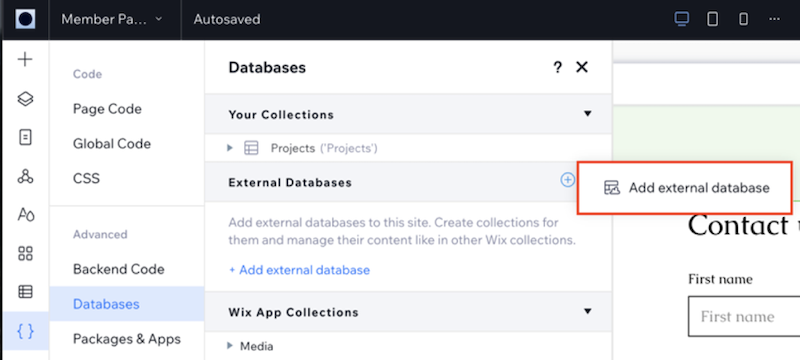This screenshot has height=360, width=800.
Task: Select the Code curly braces icon
Action: click(26, 331)
